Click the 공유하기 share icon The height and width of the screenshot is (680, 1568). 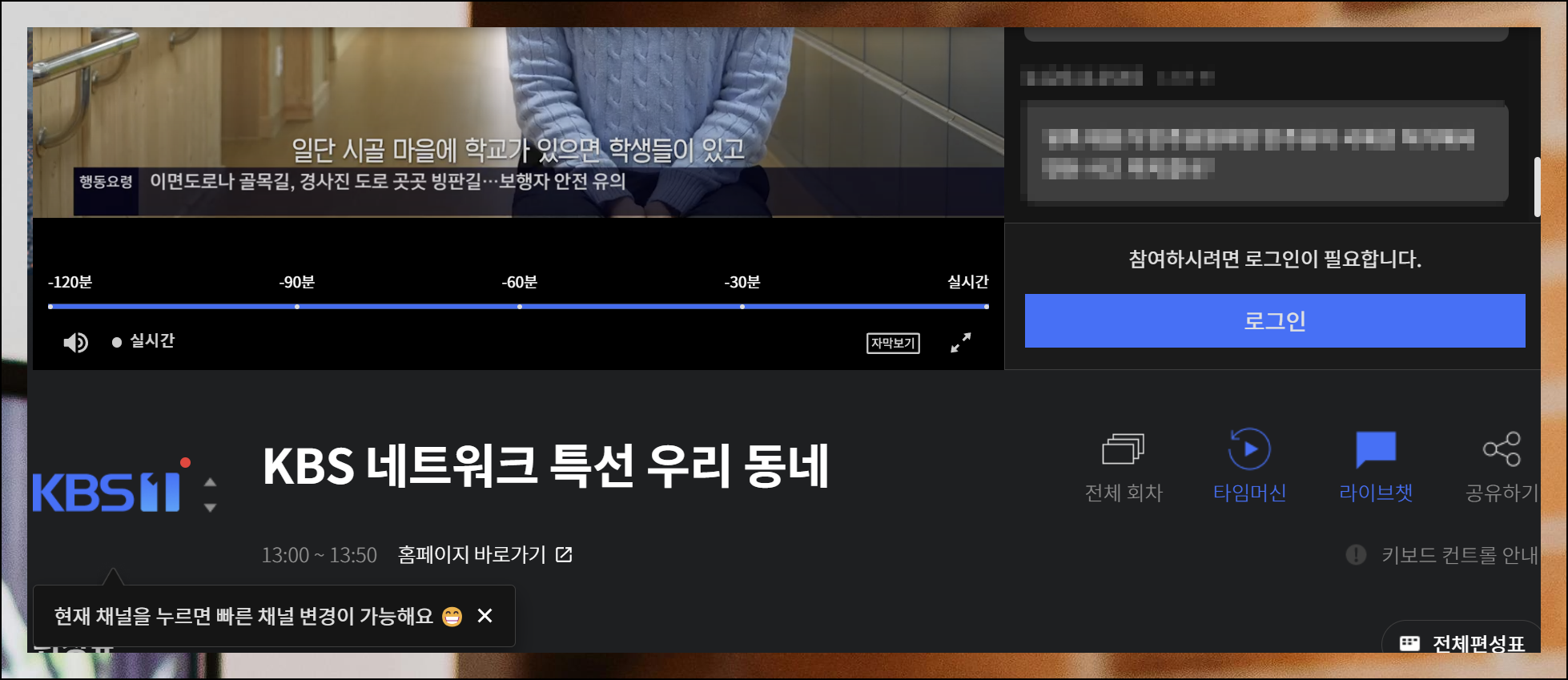[1502, 449]
